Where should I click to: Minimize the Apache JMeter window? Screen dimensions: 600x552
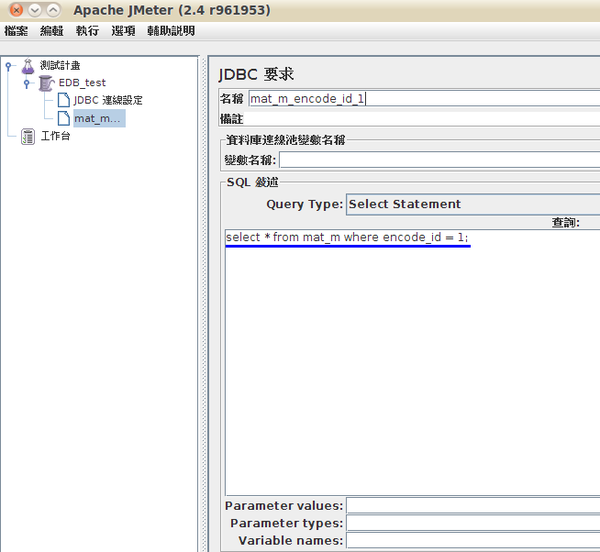point(35,10)
